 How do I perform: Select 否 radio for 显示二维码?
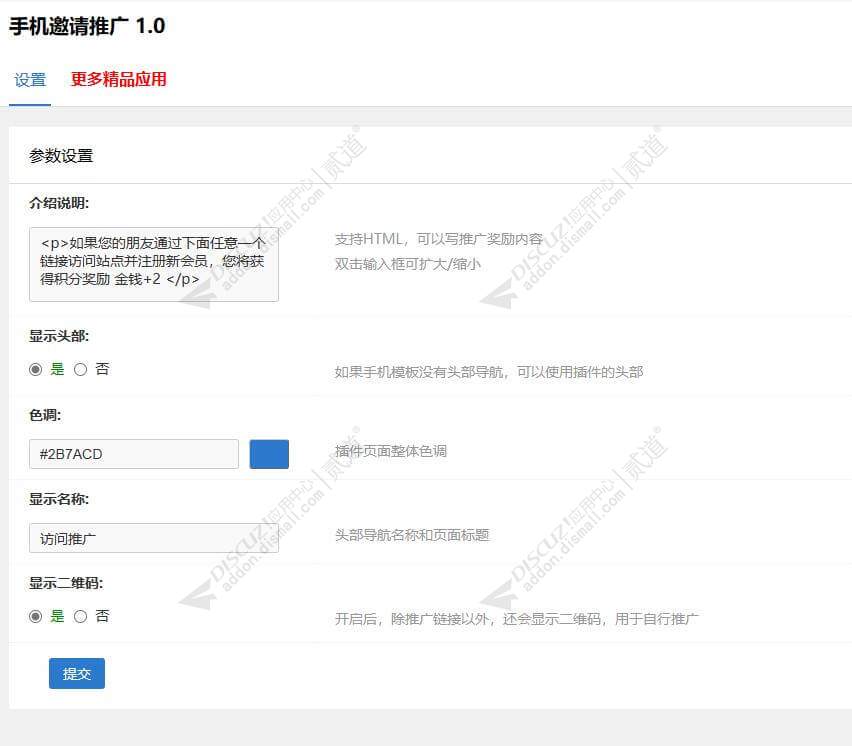coord(80,616)
